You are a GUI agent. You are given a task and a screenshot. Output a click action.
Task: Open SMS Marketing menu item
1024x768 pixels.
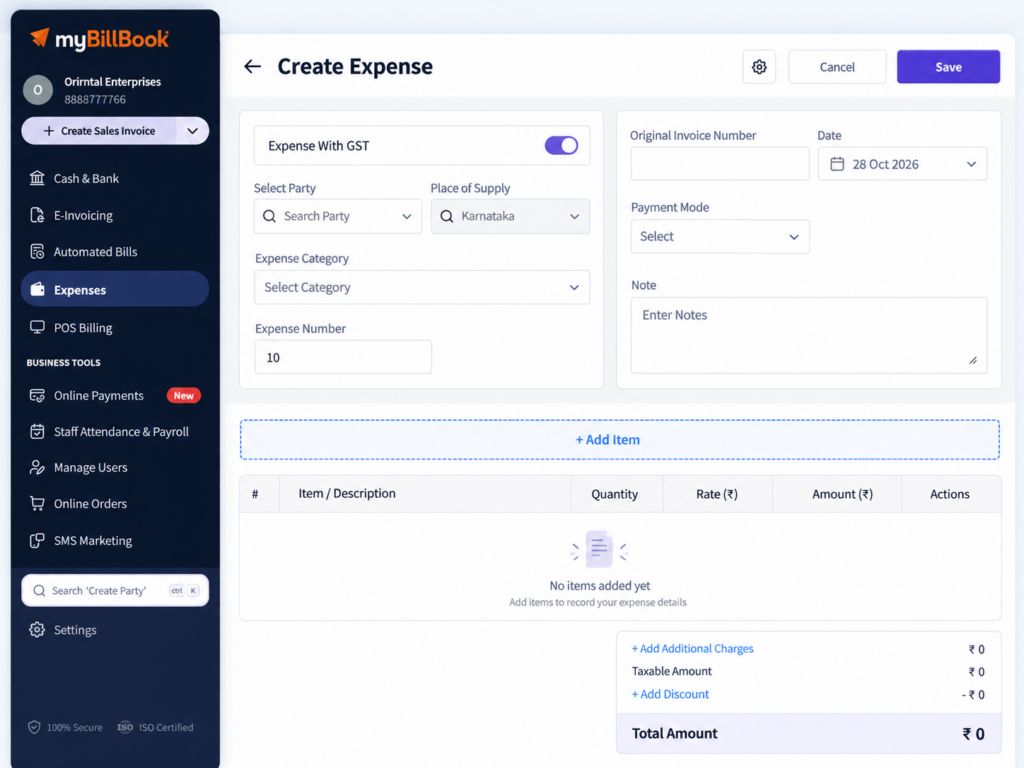click(115, 540)
